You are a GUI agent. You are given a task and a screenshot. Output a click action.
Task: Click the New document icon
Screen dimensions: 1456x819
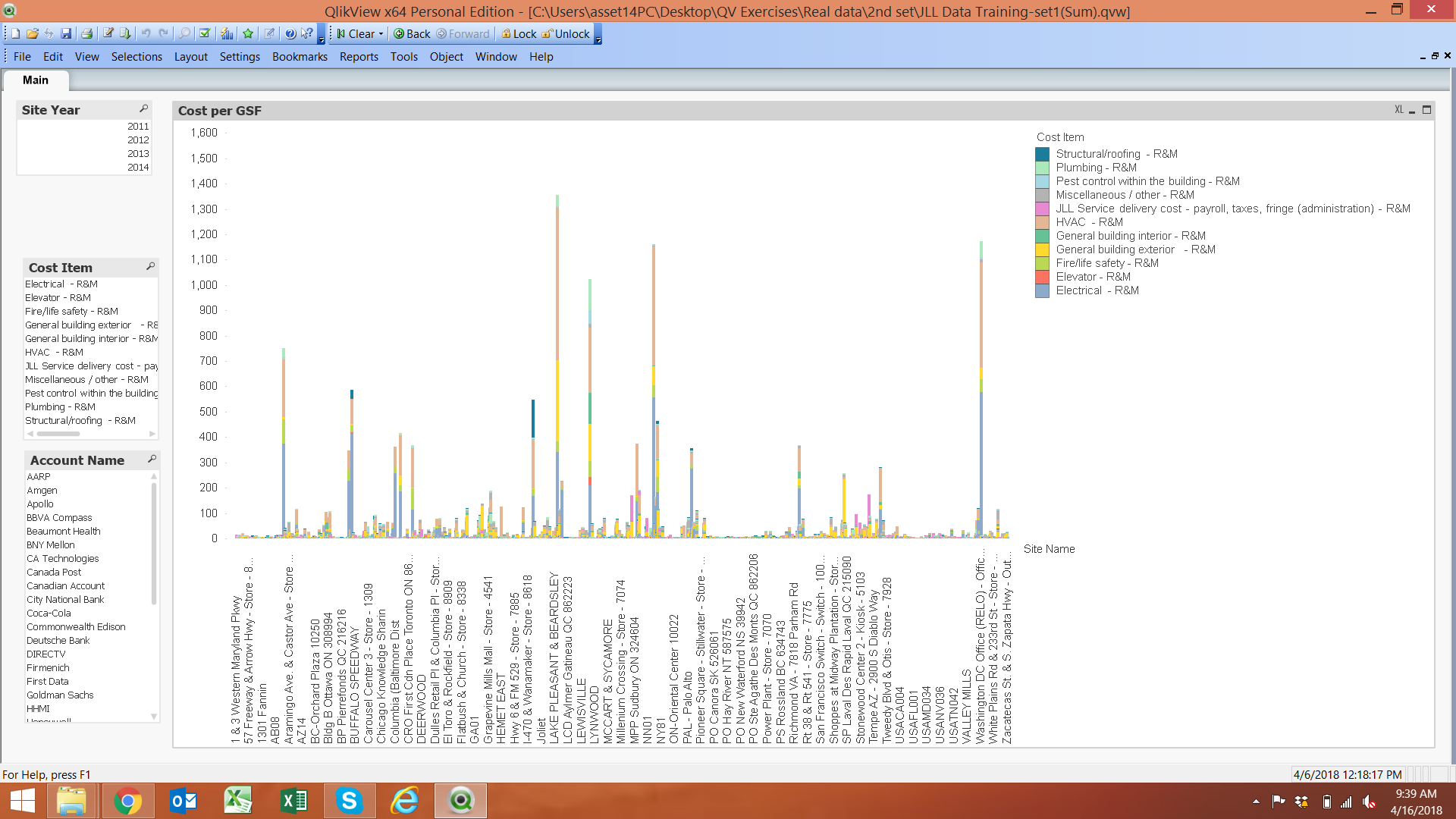coord(15,34)
